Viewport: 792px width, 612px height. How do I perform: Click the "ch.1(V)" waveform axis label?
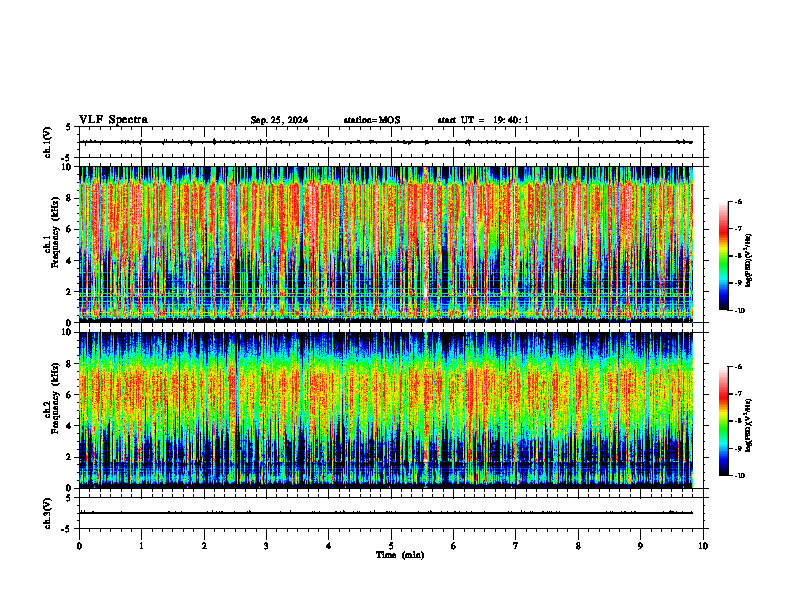pyautogui.click(x=47, y=142)
